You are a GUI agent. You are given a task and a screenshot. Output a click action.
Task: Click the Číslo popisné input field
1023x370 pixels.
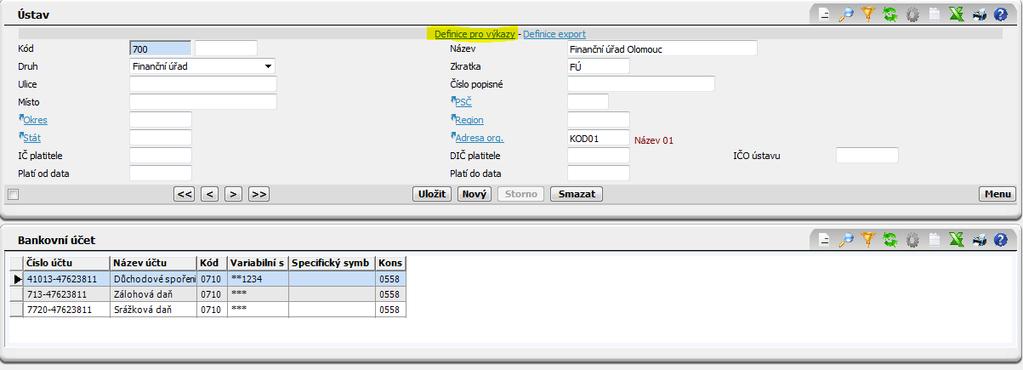(641, 84)
